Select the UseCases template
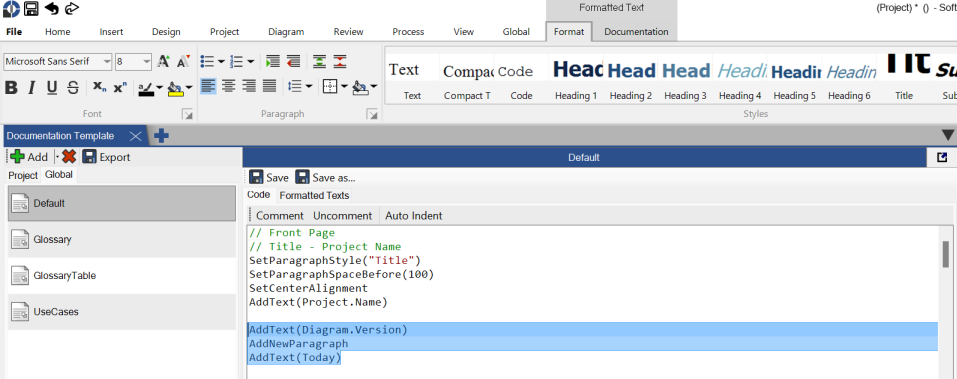The image size is (957, 379). [x=122, y=311]
